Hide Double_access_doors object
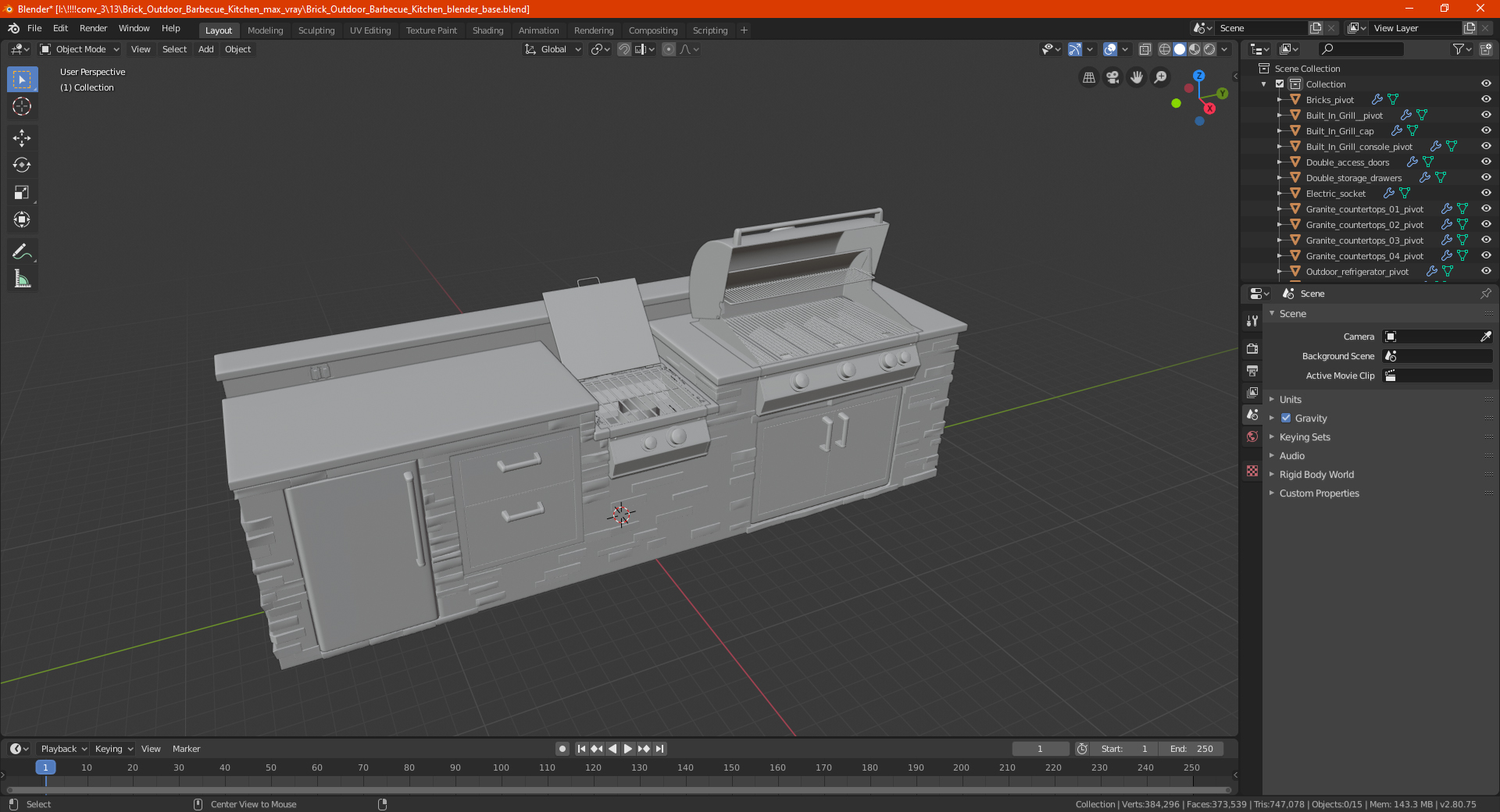1500x812 pixels. (1486, 162)
